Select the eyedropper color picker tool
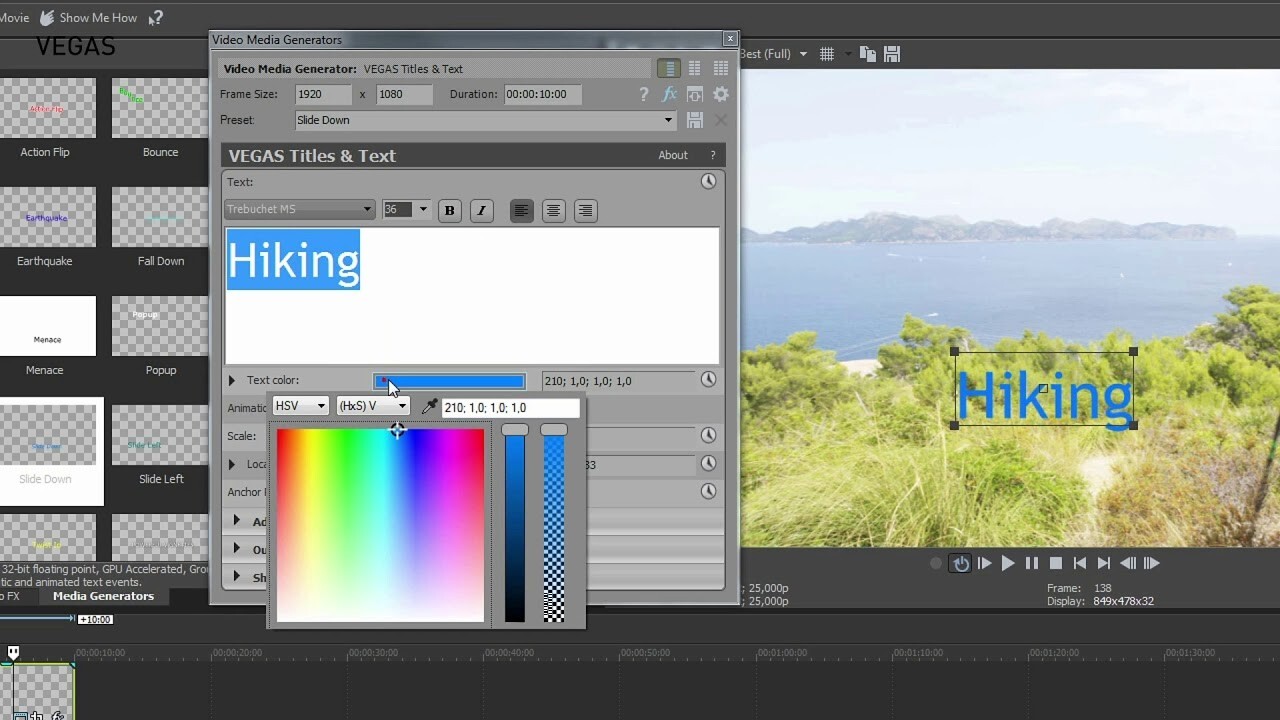Screen dimensions: 1280x720 click(x=429, y=406)
